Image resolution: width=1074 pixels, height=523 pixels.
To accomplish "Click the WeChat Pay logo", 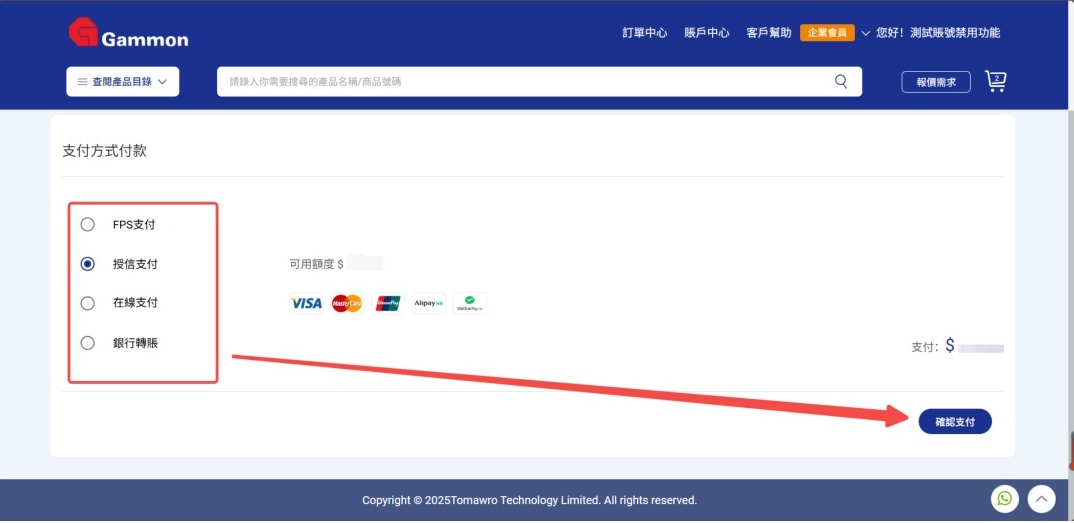I will 470,303.
